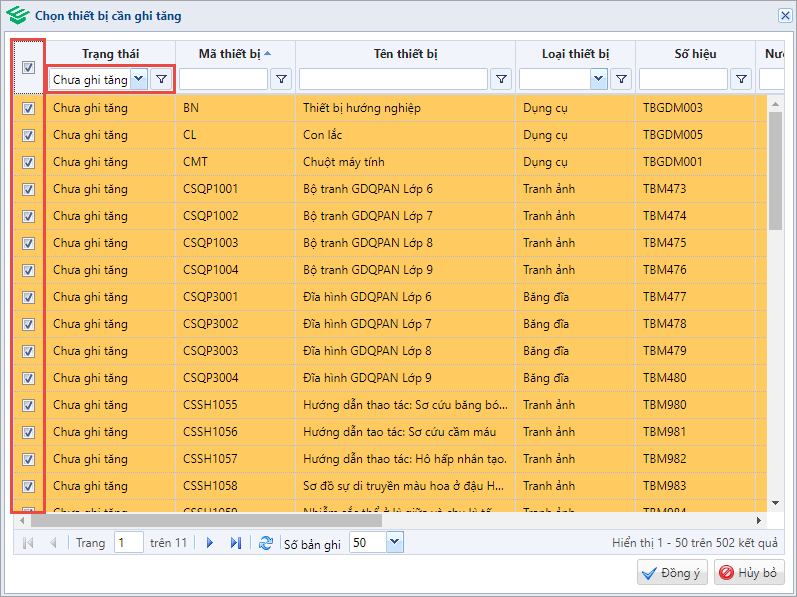
Task: Click the vertical scrollbar thumb
Action: pyautogui.click(x=775, y=170)
